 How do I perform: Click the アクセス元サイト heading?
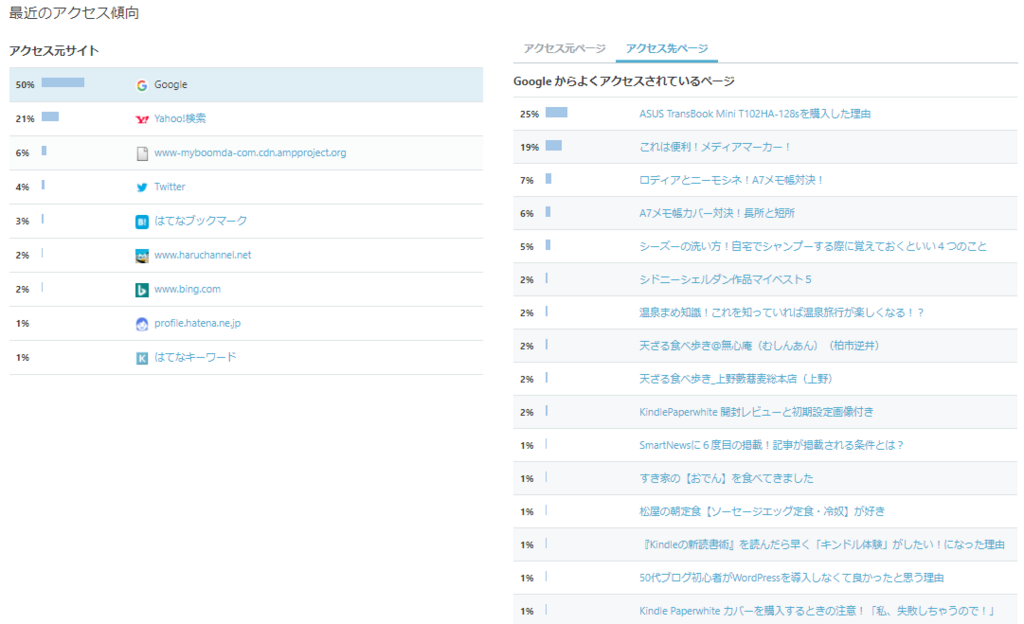[54, 51]
